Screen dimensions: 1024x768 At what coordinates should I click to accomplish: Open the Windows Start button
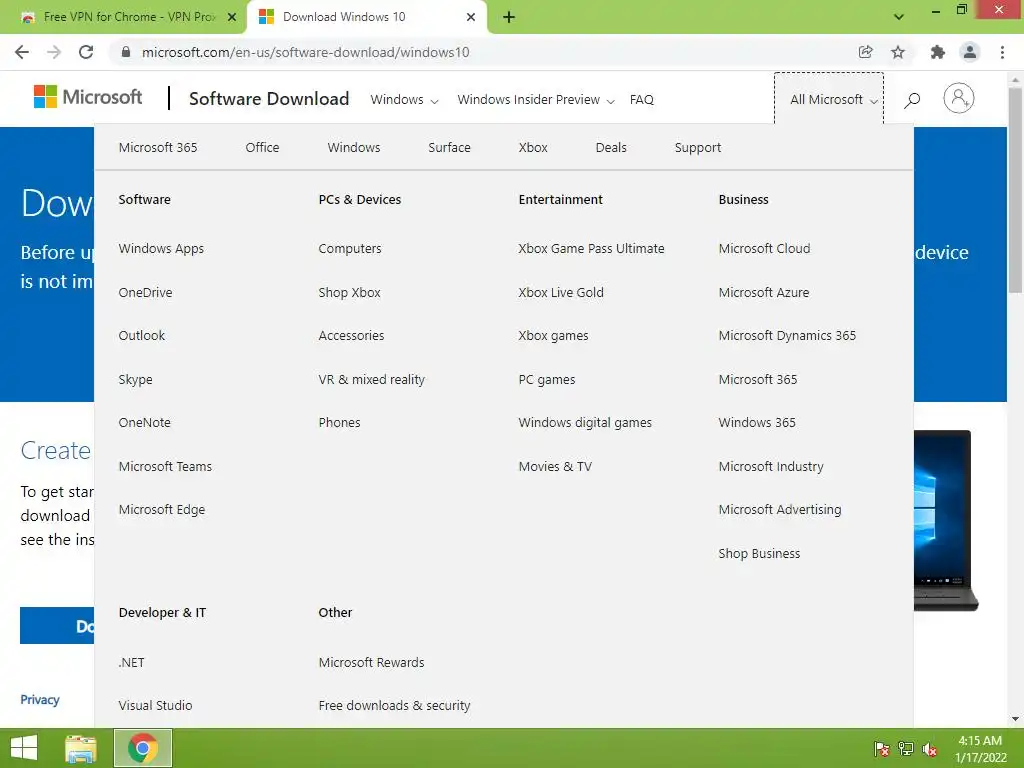[24, 748]
